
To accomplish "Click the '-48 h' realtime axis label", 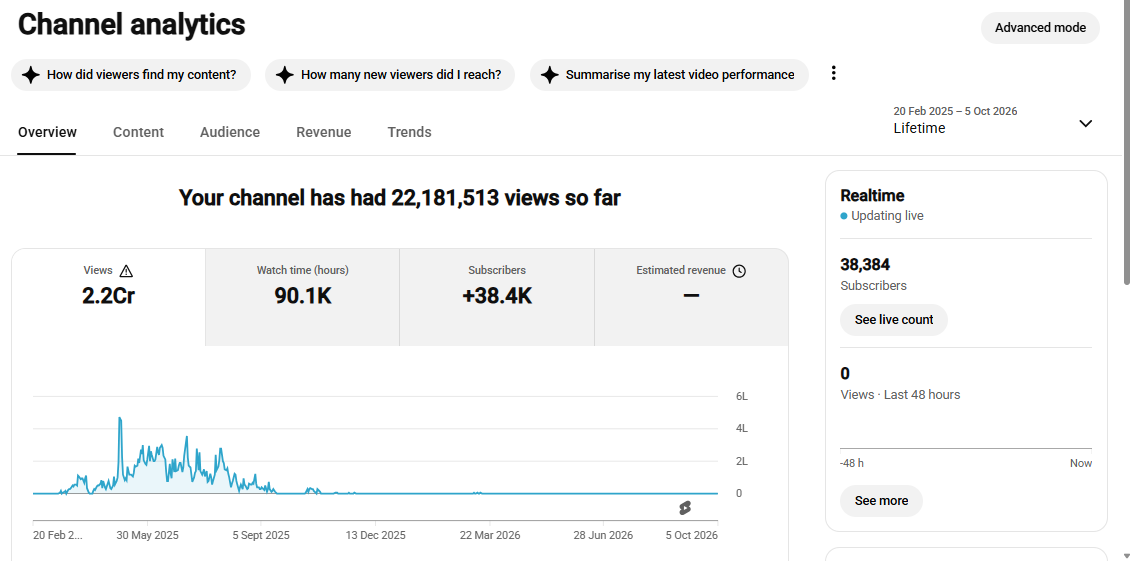I will click(x=852, y=463).
